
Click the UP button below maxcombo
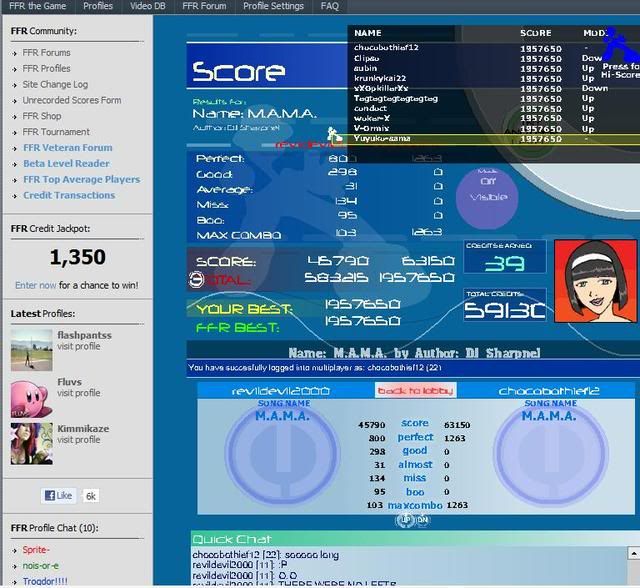tap(403, 520)
